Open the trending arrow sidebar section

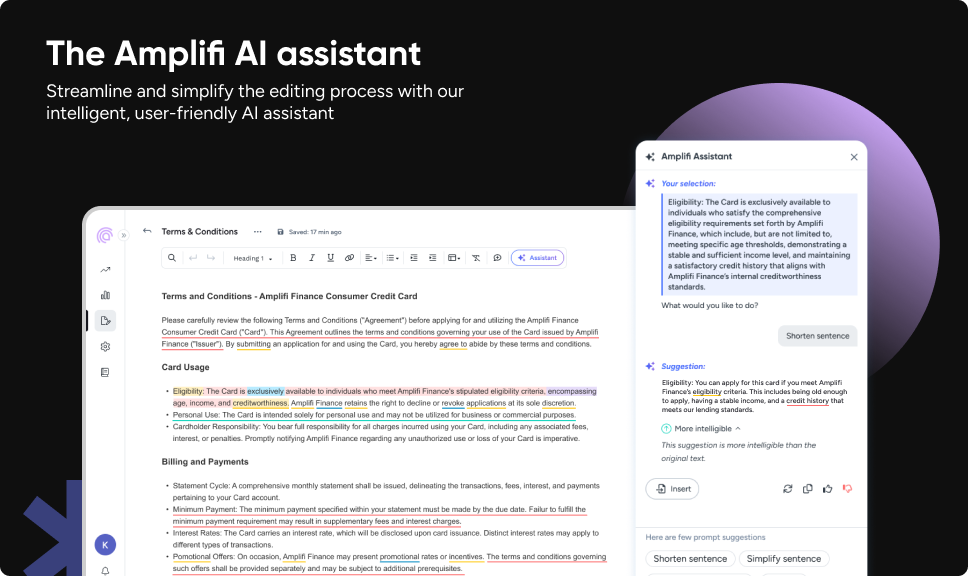106,270
